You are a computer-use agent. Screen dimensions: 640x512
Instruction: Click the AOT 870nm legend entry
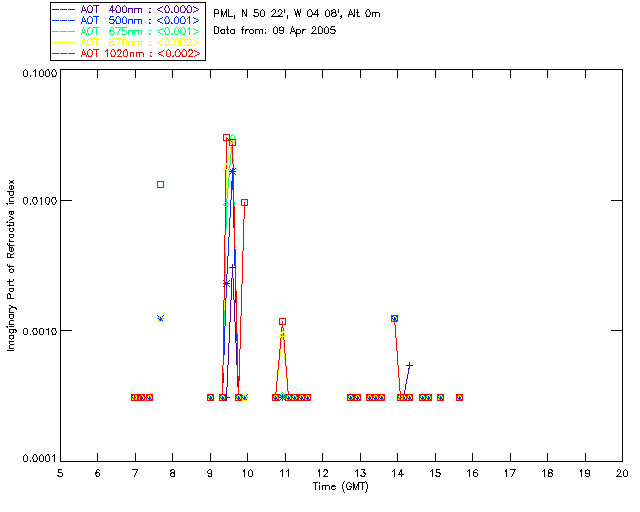point(126,42)
